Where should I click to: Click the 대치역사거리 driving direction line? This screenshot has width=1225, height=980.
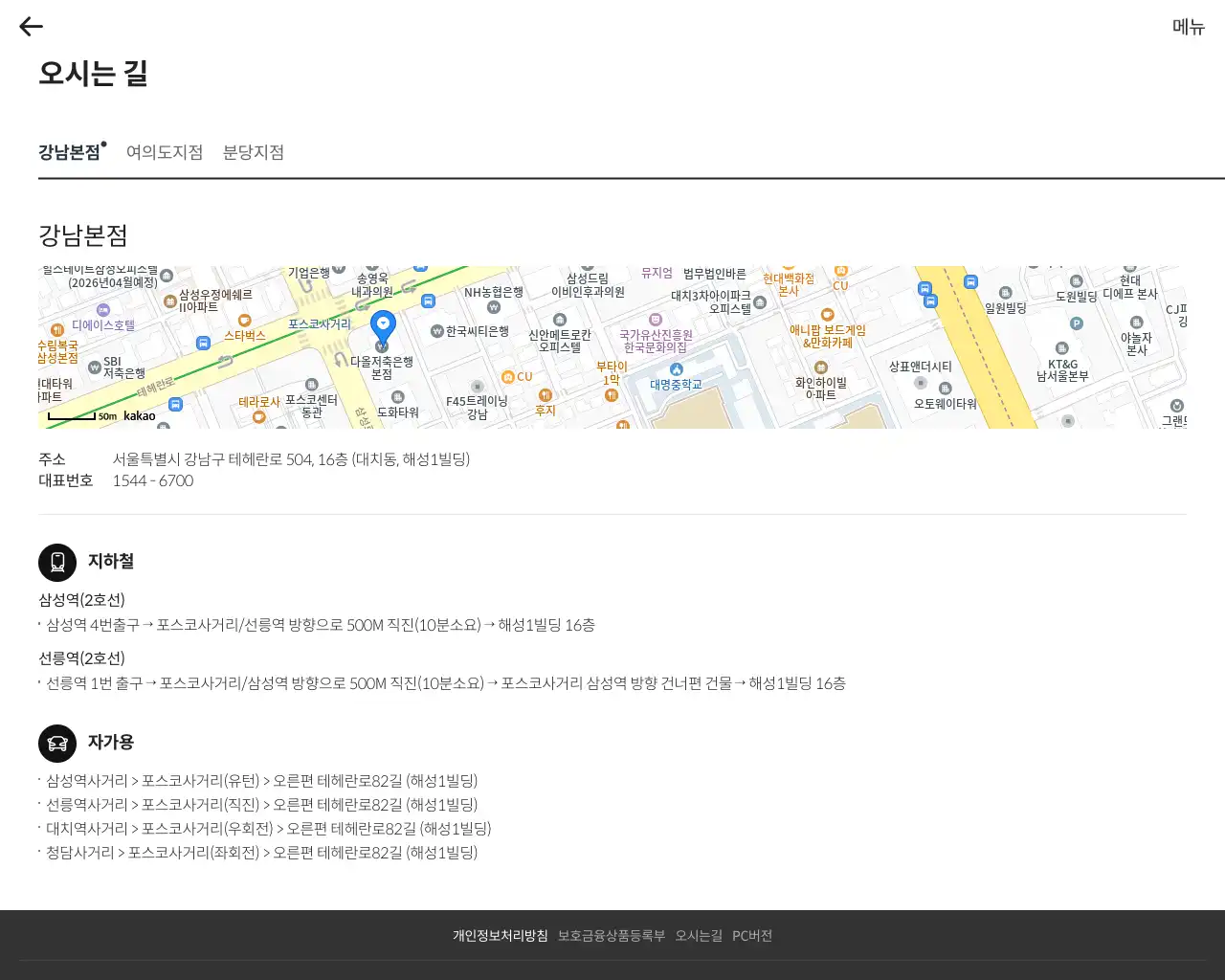[x=268, y=829]
